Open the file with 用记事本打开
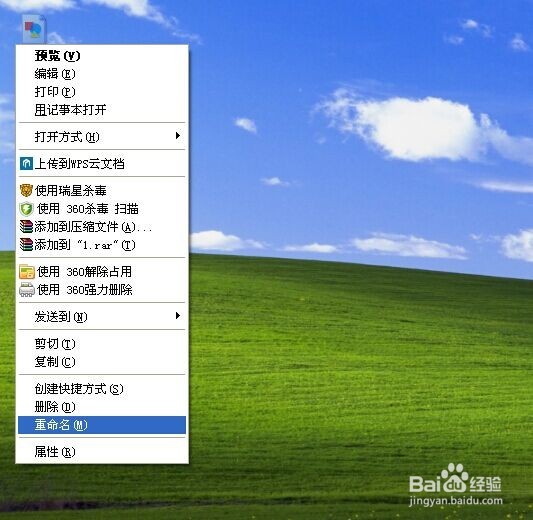The height and width of the screenshot is (520, 533). [102, 110]
